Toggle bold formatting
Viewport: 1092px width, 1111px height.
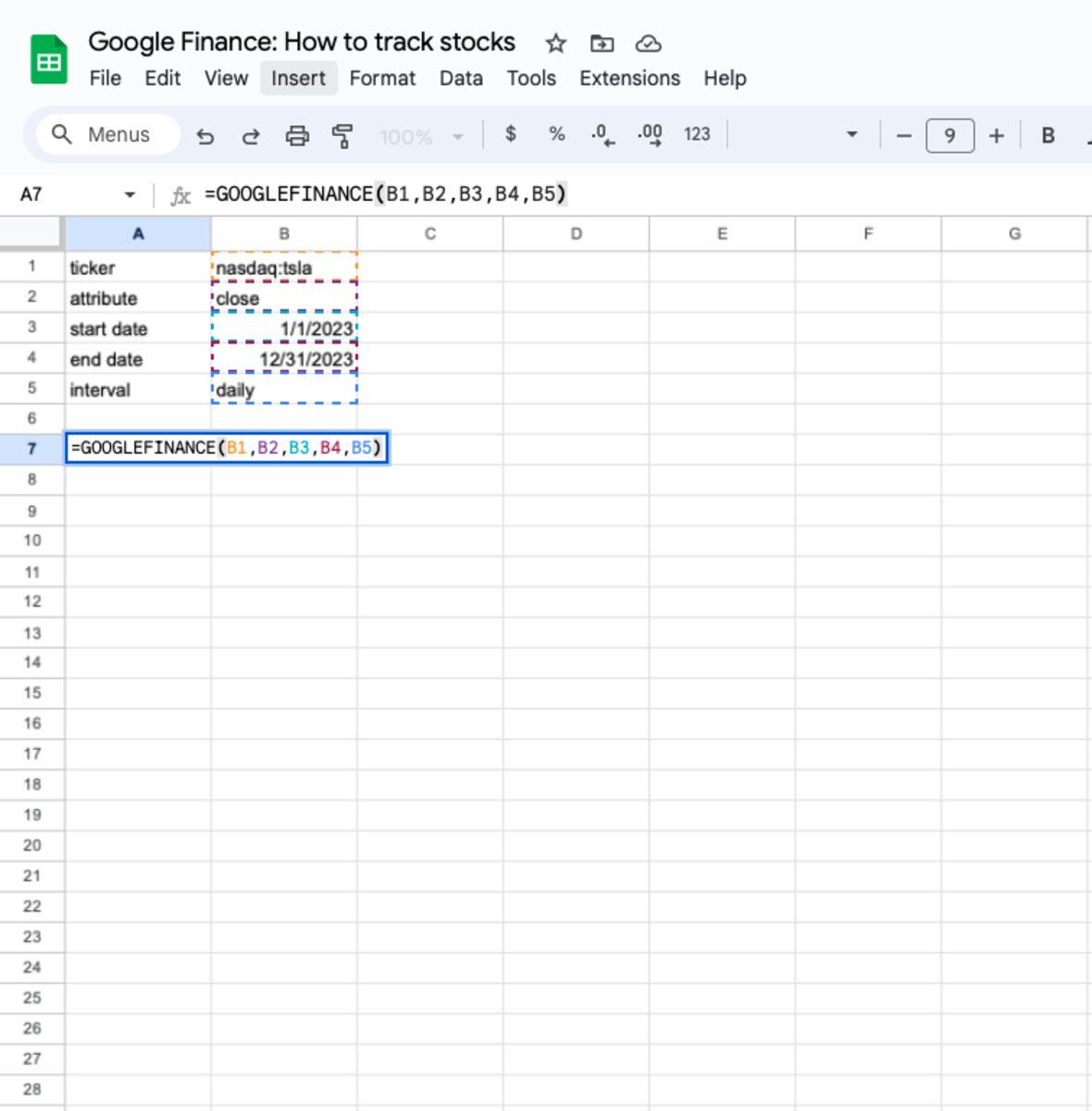click(x=1048, y=135)
